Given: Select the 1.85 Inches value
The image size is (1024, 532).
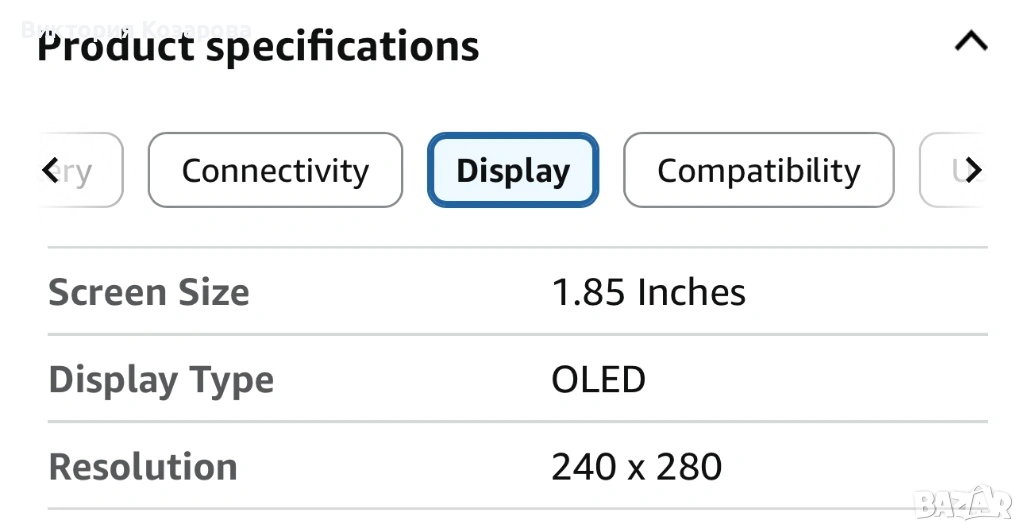Looking at the screenshot, I should click(648, 292).
